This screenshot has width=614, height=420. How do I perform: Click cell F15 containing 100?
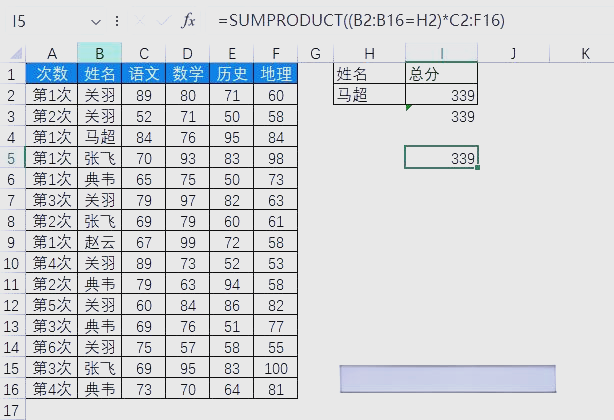point(276,368)
